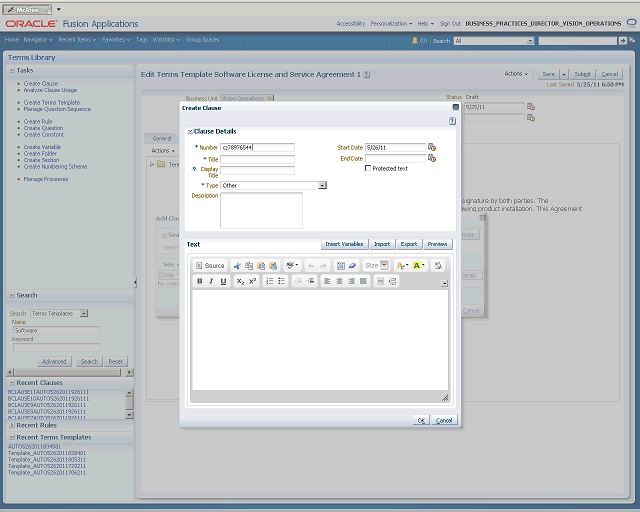Collapse the Search panel

12,295
